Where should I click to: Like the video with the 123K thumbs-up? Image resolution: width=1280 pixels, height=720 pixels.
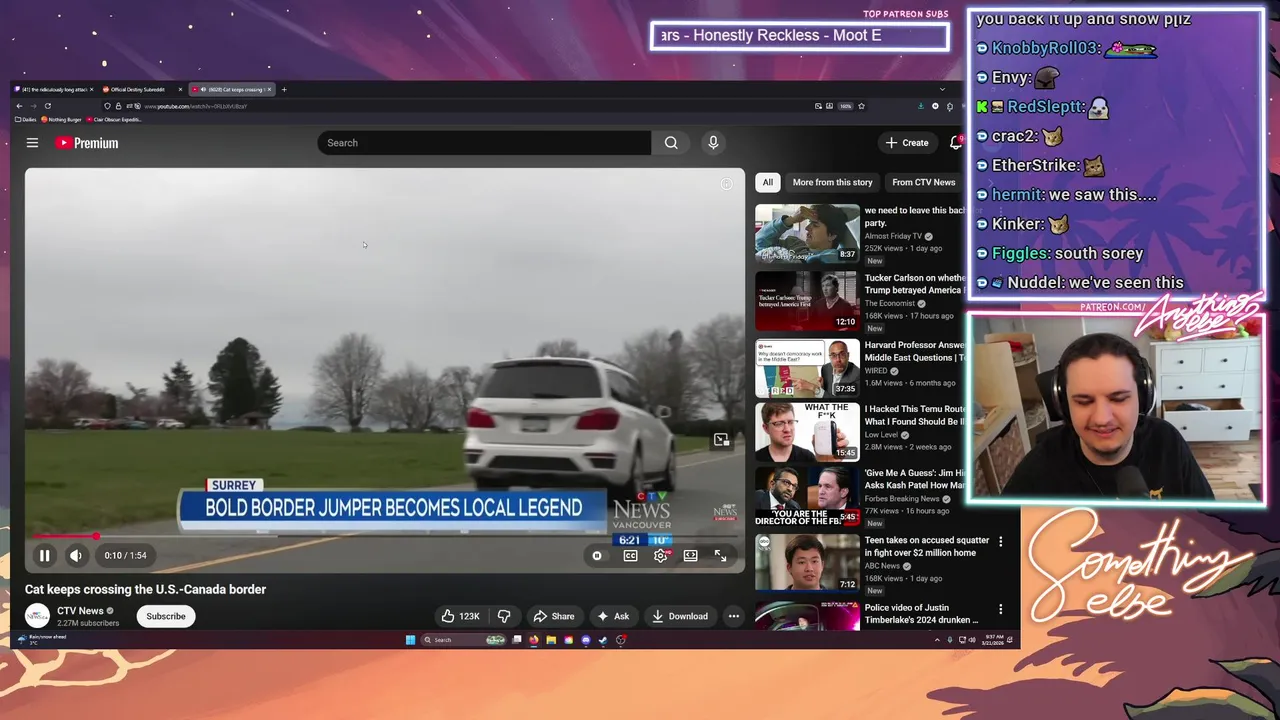pos(461,616)
